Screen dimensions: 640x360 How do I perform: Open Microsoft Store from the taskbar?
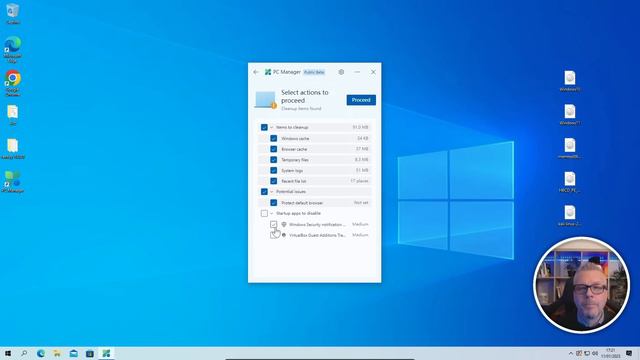coord(90,353)
